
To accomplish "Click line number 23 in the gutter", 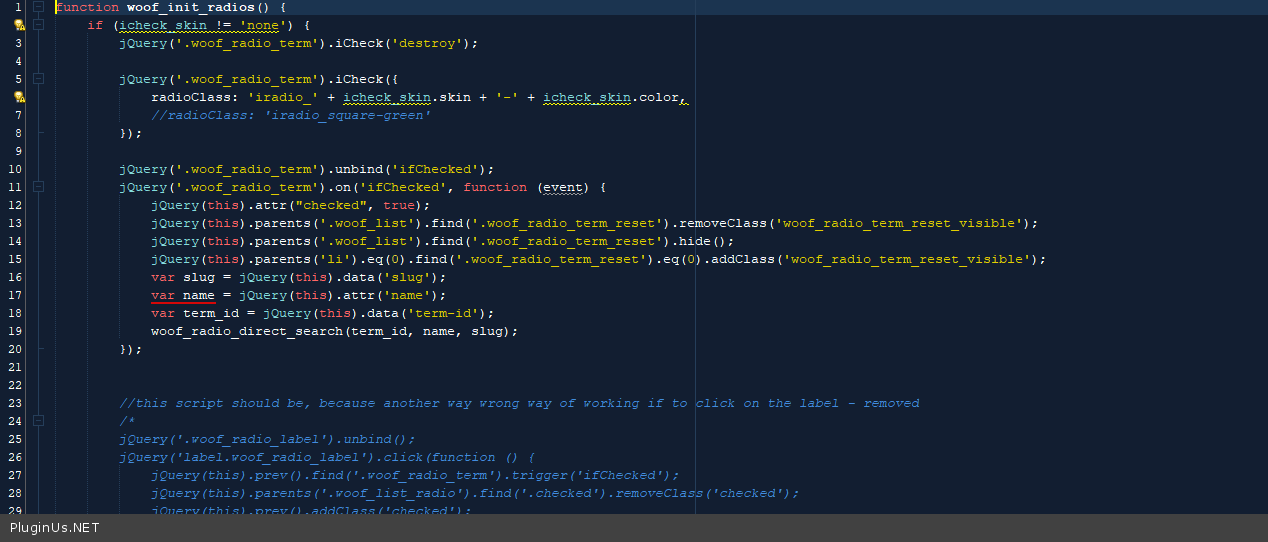I will click(x=15, y=403).
